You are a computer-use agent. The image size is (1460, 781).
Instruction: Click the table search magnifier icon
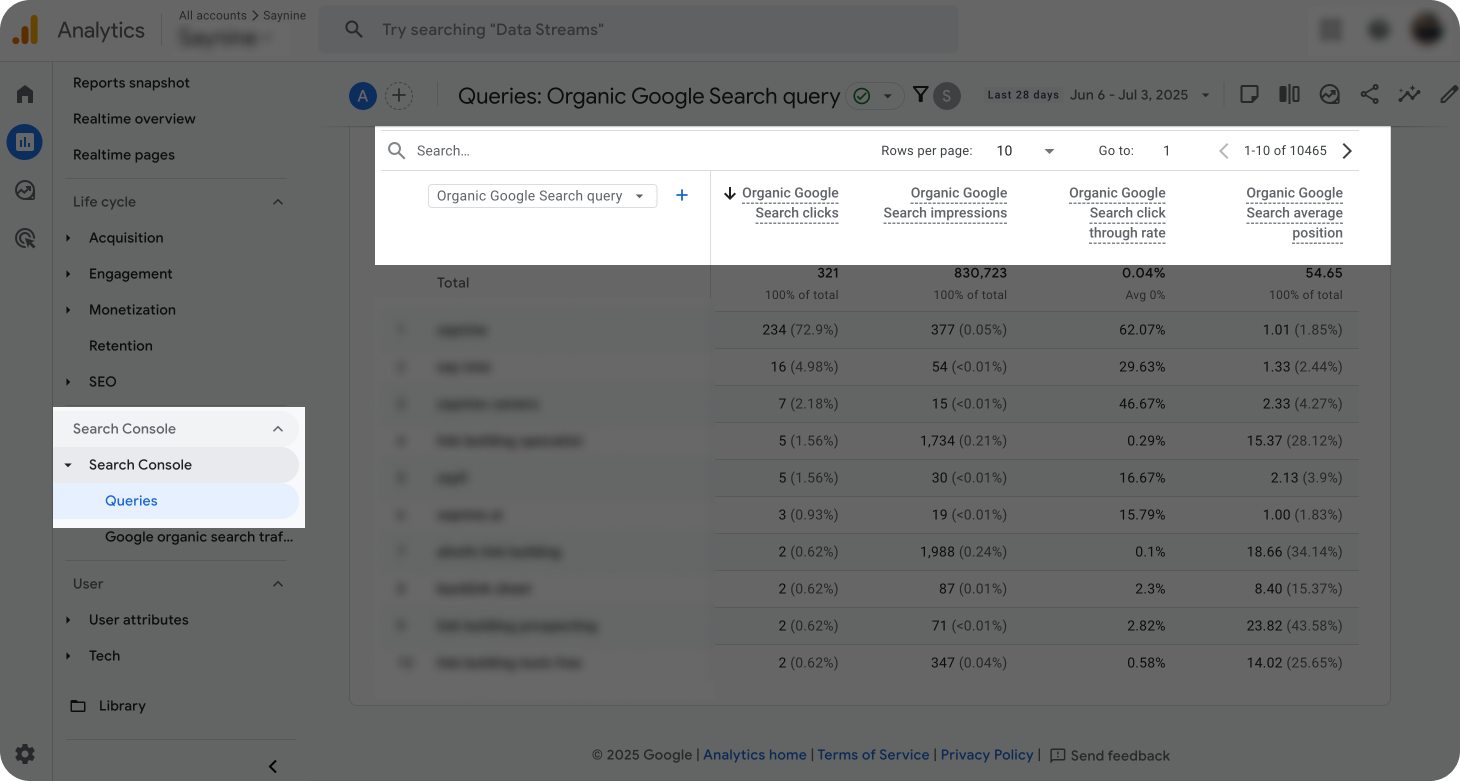[397, 151]
